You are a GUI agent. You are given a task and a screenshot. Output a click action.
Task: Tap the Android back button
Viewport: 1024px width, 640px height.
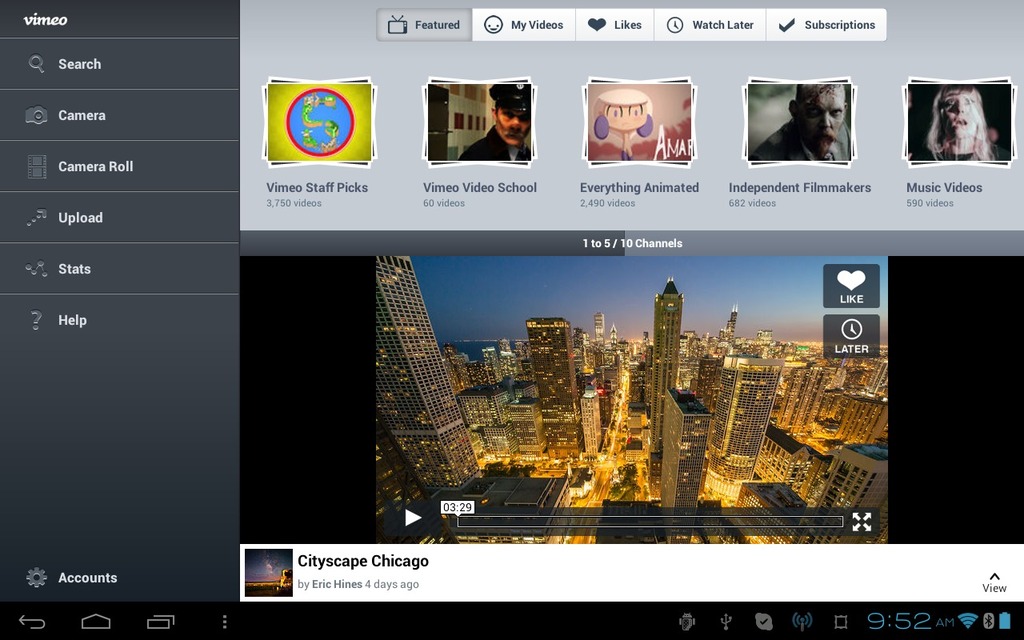31,622
